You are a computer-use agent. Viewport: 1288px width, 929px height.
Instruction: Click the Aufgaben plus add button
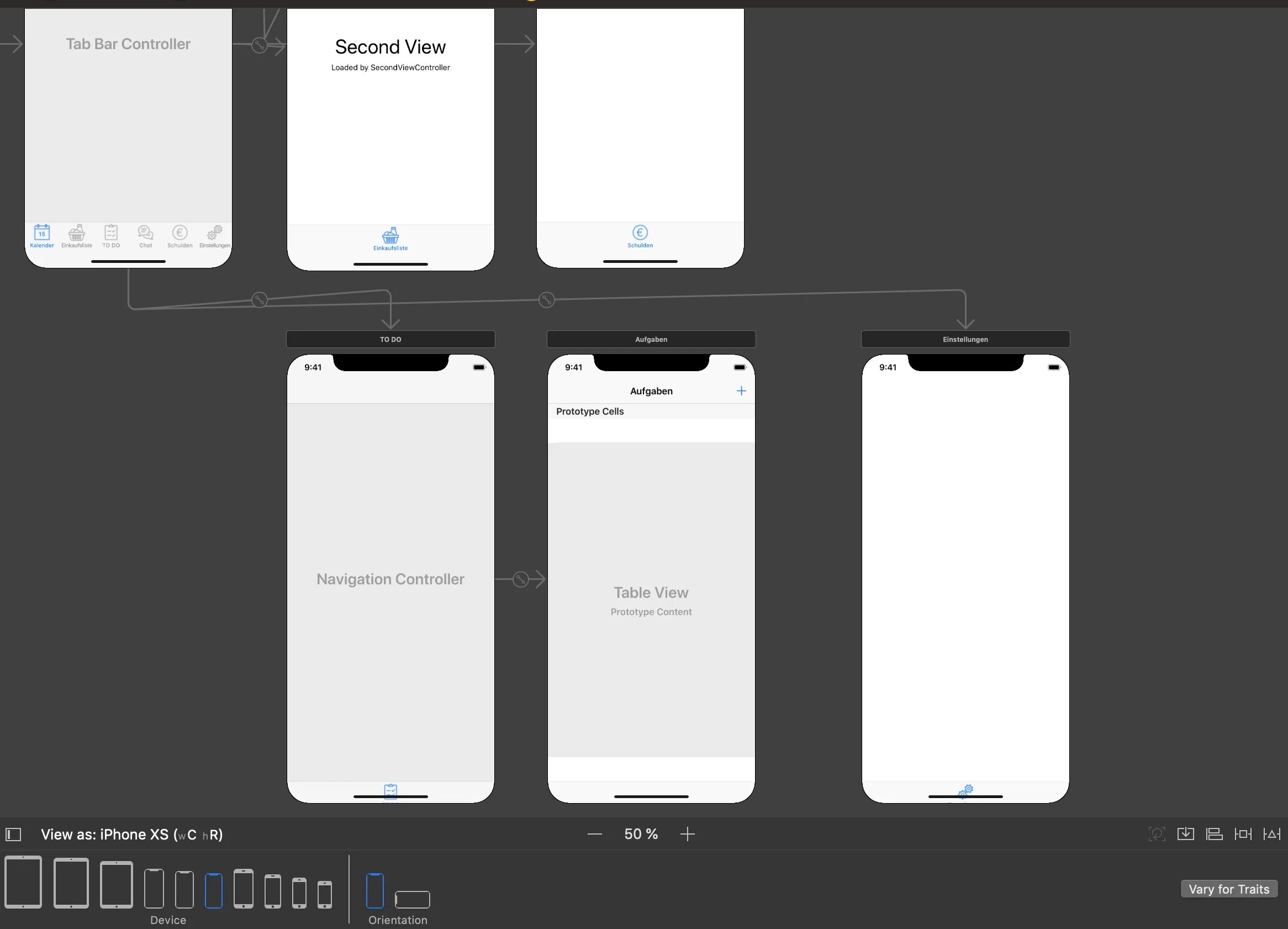pyautogui.click(x=742, y=391)
